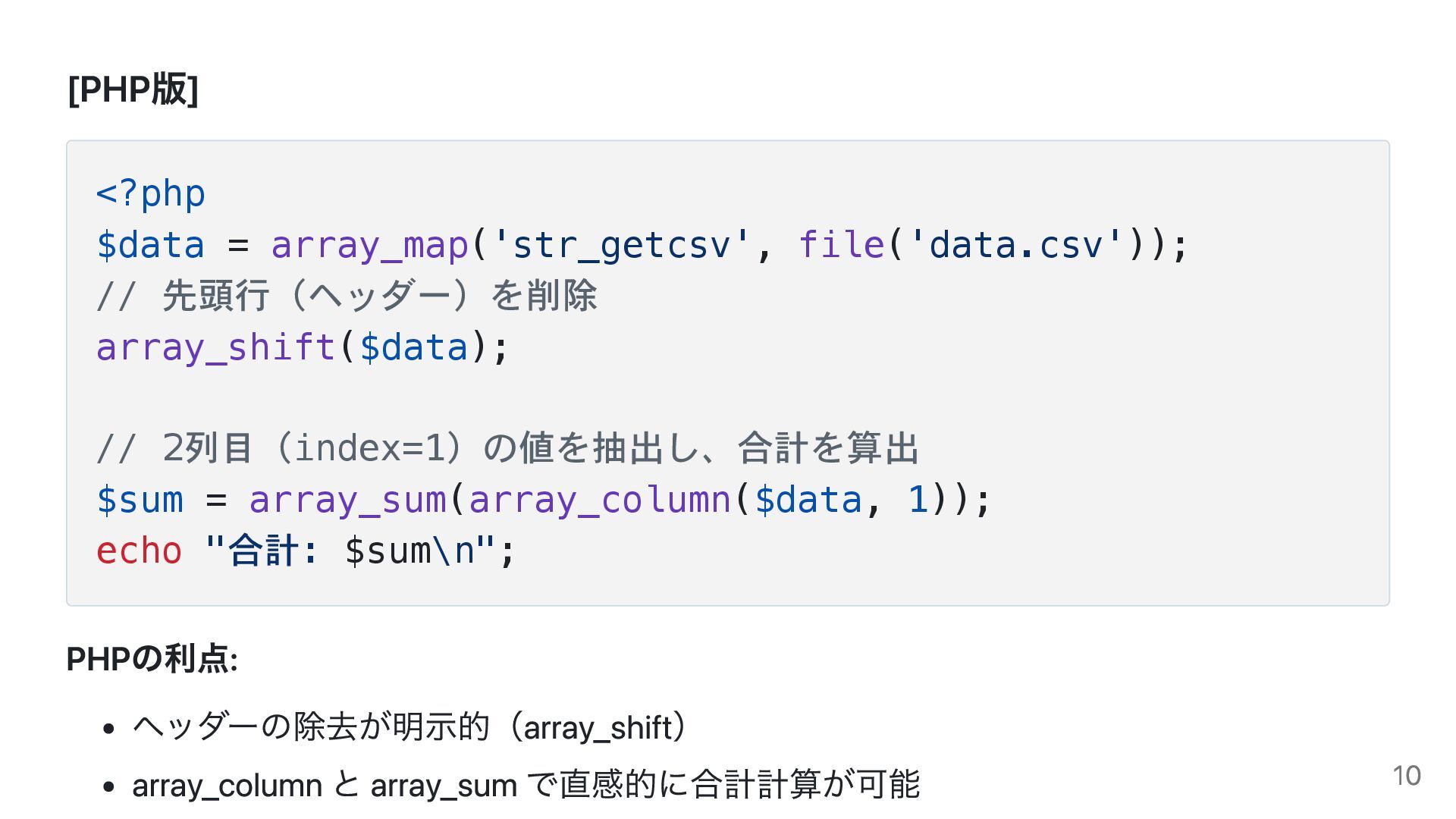Click the comment about deleting the header row
1456x819 pixels.
pos(347,296)
